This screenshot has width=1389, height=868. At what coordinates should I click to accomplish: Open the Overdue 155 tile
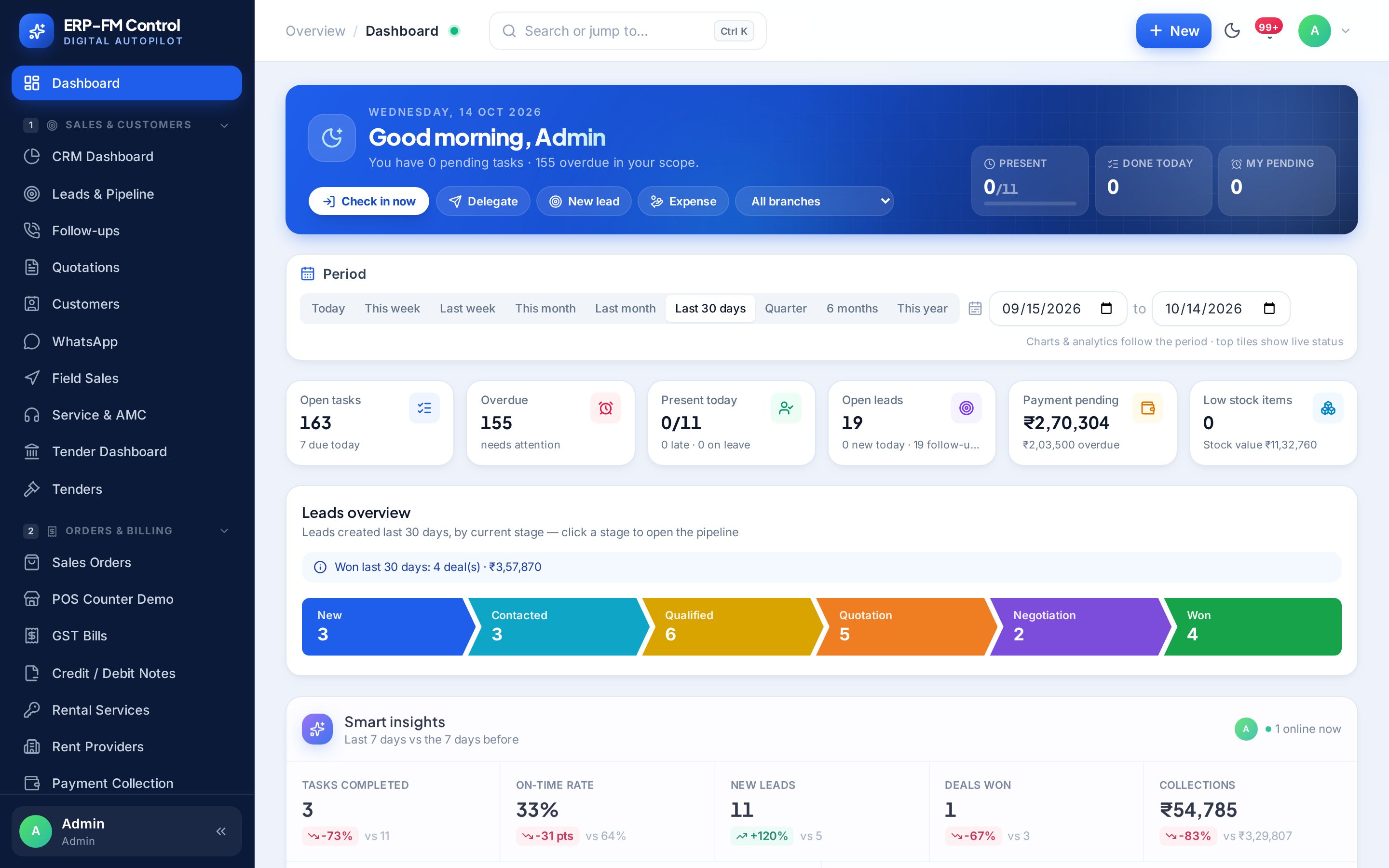(550, 422)
